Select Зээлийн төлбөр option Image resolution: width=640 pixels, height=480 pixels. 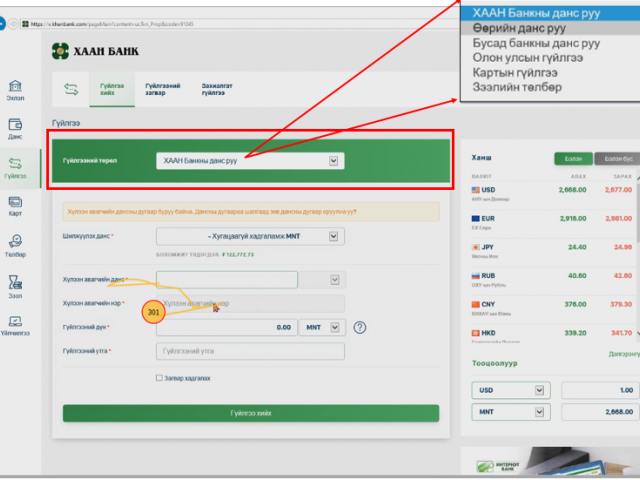tap(550, 87)
